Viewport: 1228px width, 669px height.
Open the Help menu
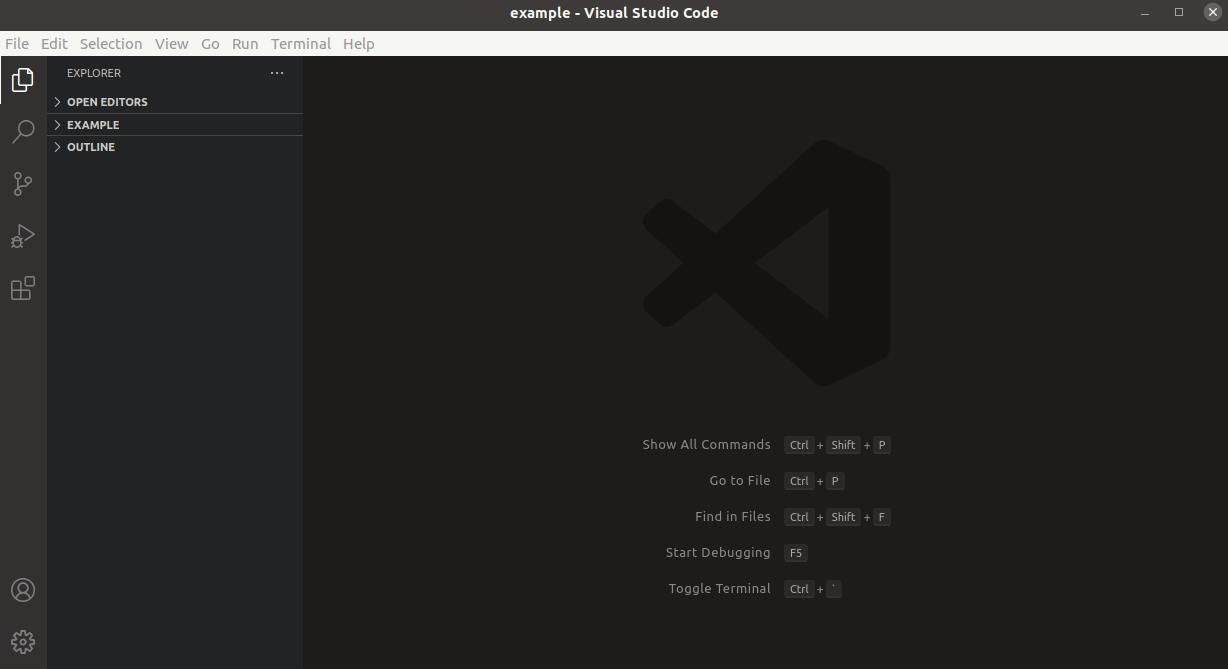tap(358, 44)
